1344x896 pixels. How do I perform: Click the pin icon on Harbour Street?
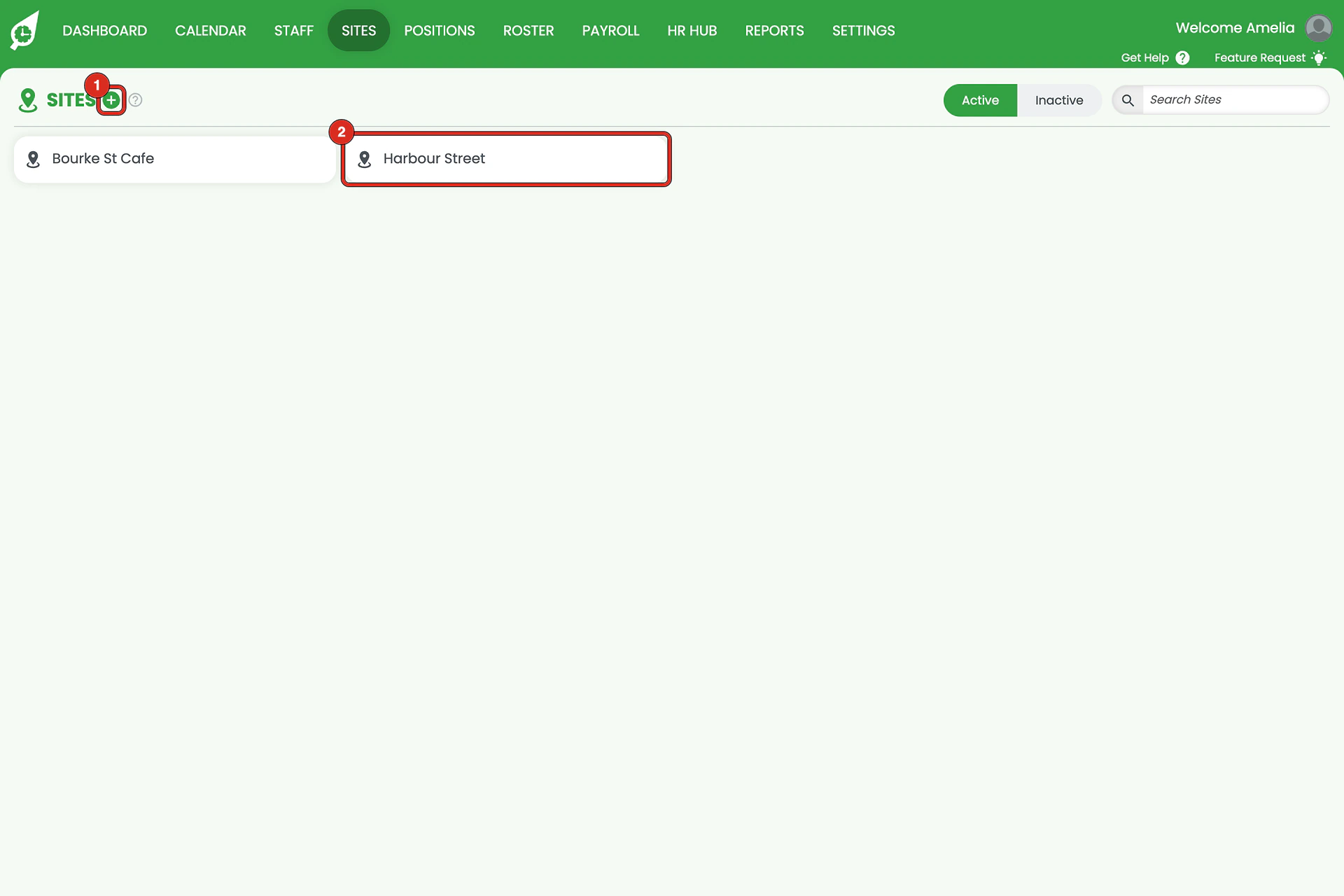[364, 160]
